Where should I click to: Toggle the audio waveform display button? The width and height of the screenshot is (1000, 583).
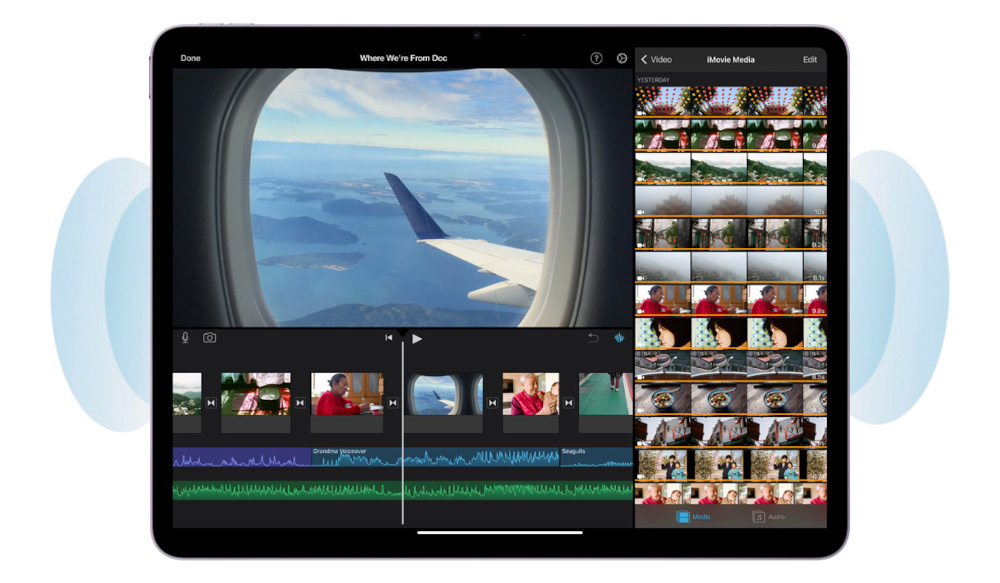pyautogui.click(x=619, y=338)
